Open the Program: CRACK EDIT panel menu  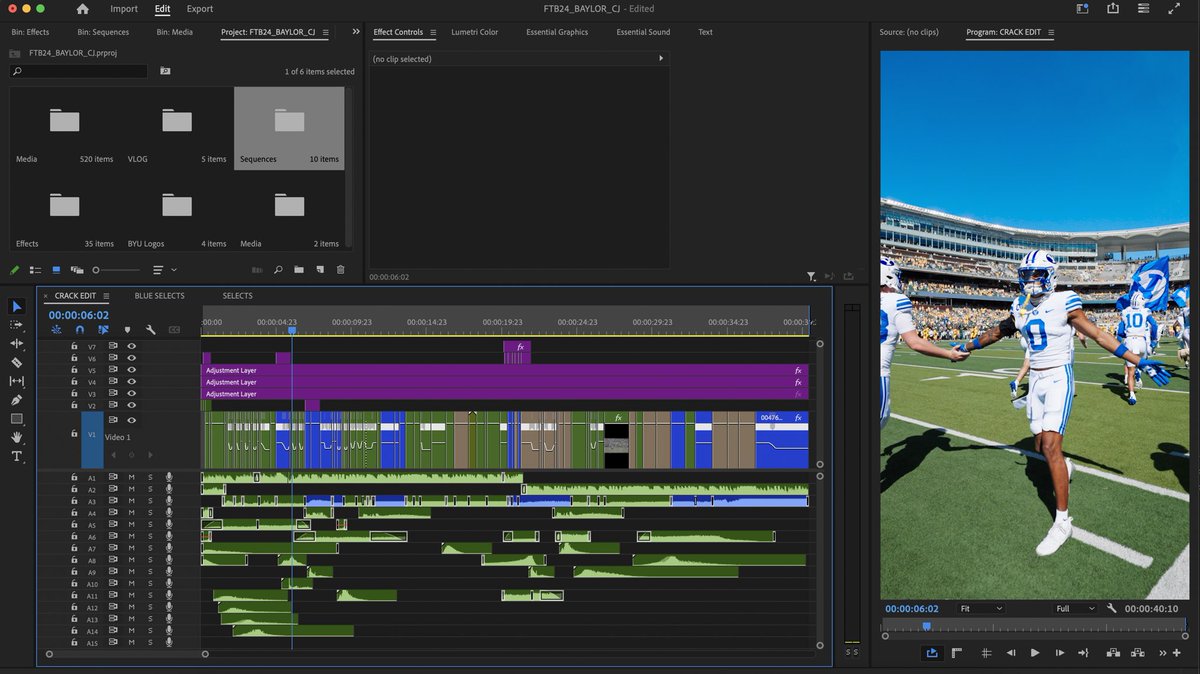pos(1051,32)
